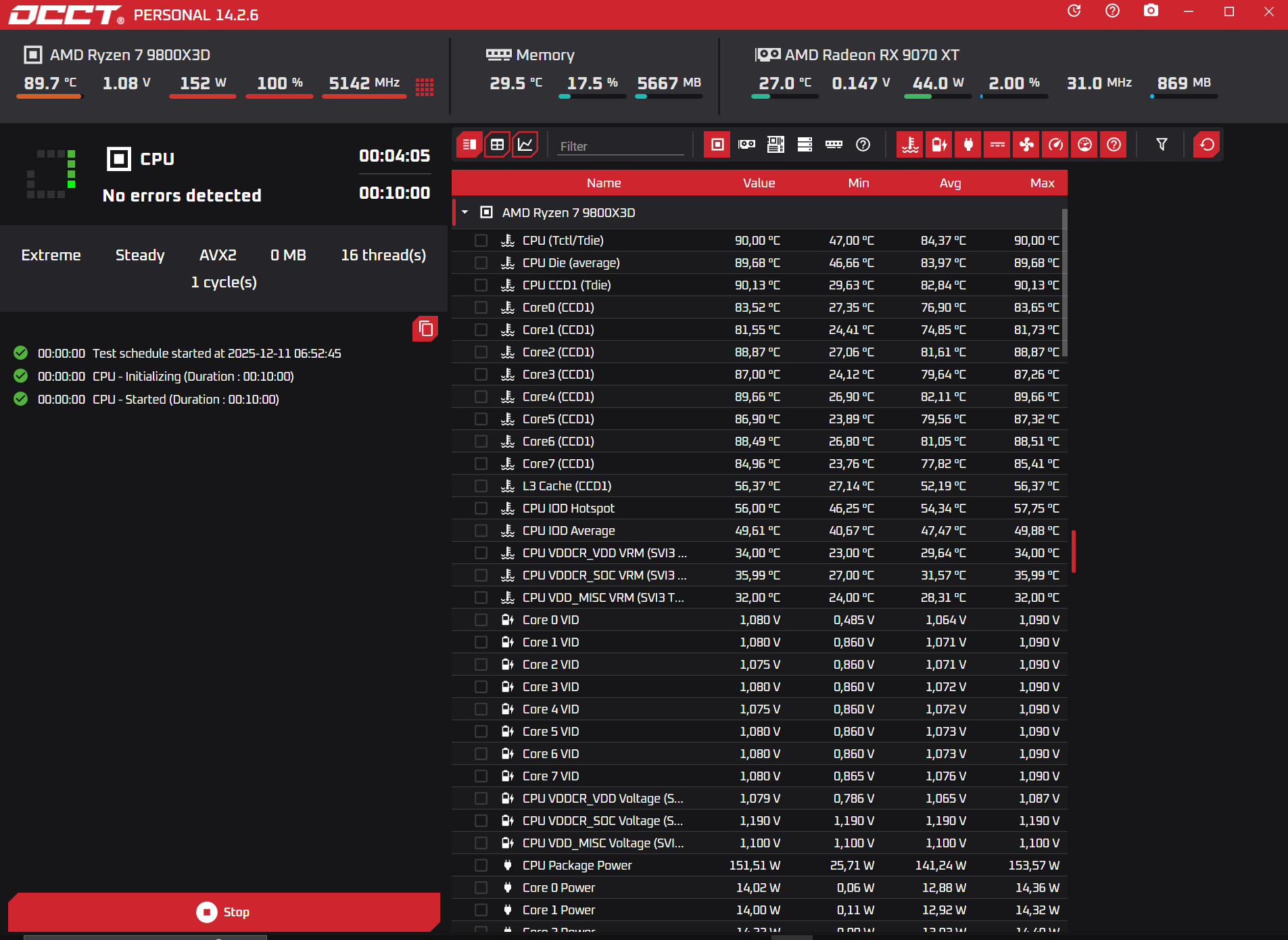
Task: Show GPU sensors via graphics card icon
Action: (x=746, y=145)
